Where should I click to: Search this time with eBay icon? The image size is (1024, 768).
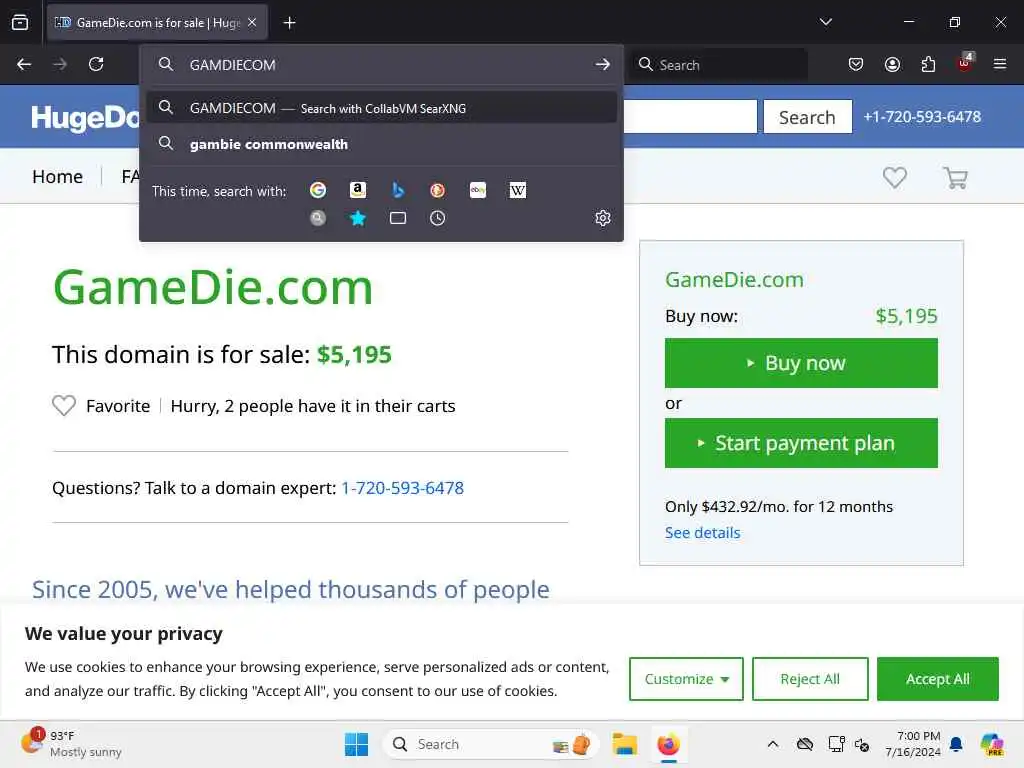477,190
